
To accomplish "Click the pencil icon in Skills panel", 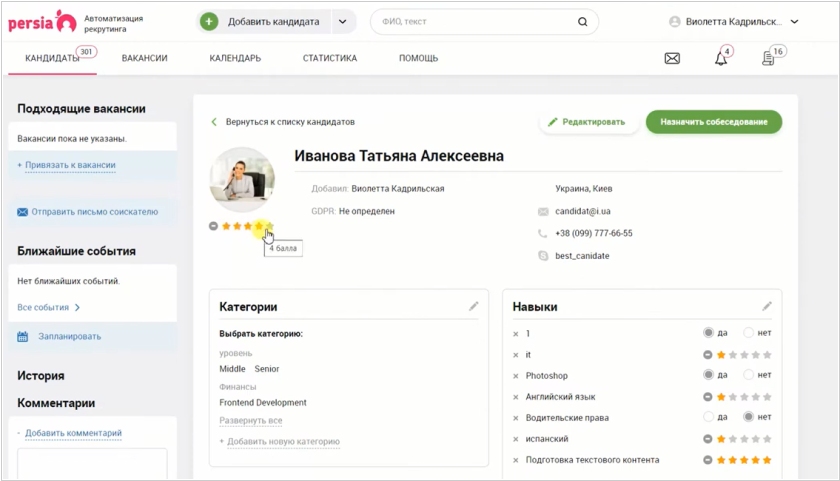I will coord(767,307).
